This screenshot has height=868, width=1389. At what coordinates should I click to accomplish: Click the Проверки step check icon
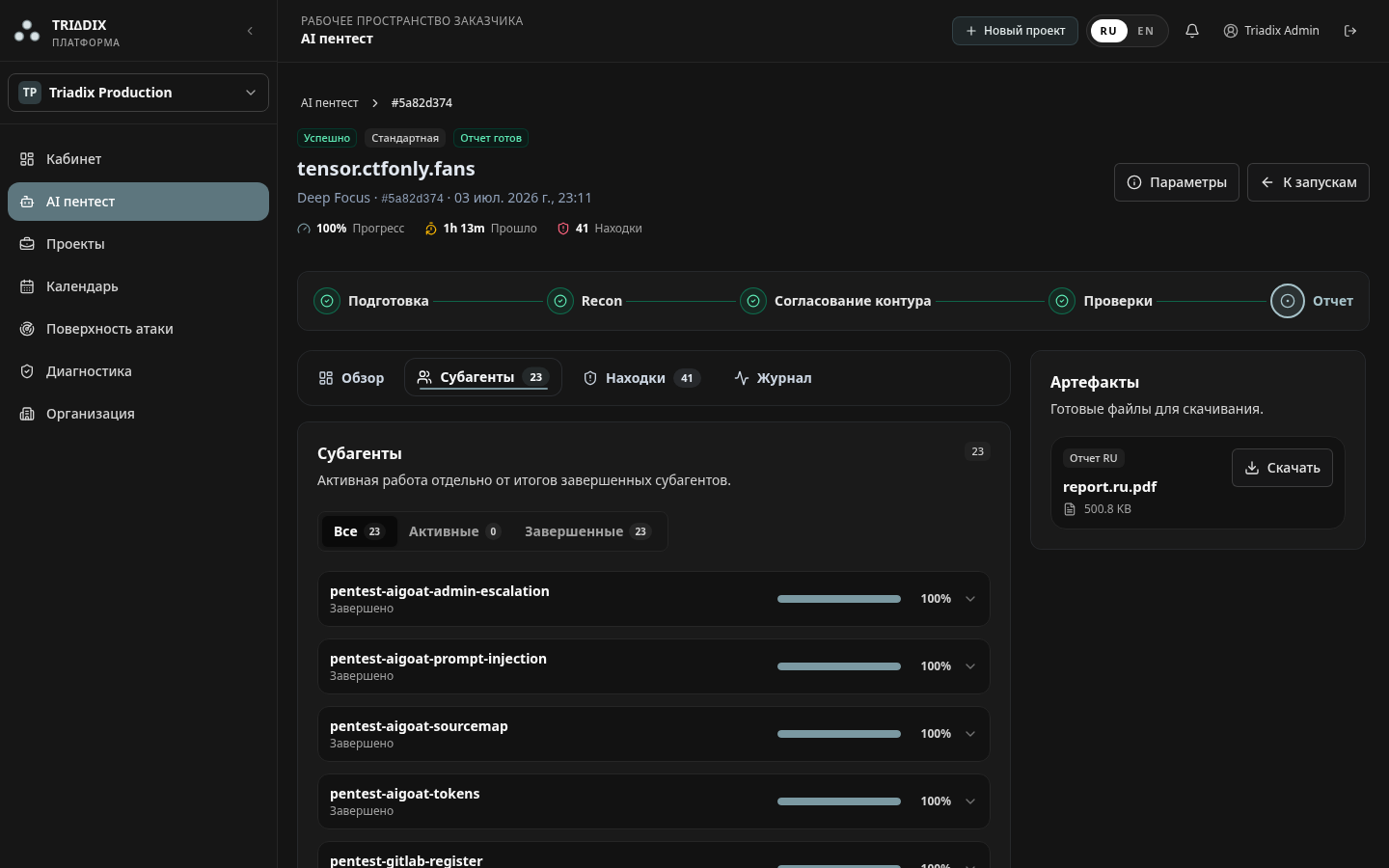[1062, 301]
